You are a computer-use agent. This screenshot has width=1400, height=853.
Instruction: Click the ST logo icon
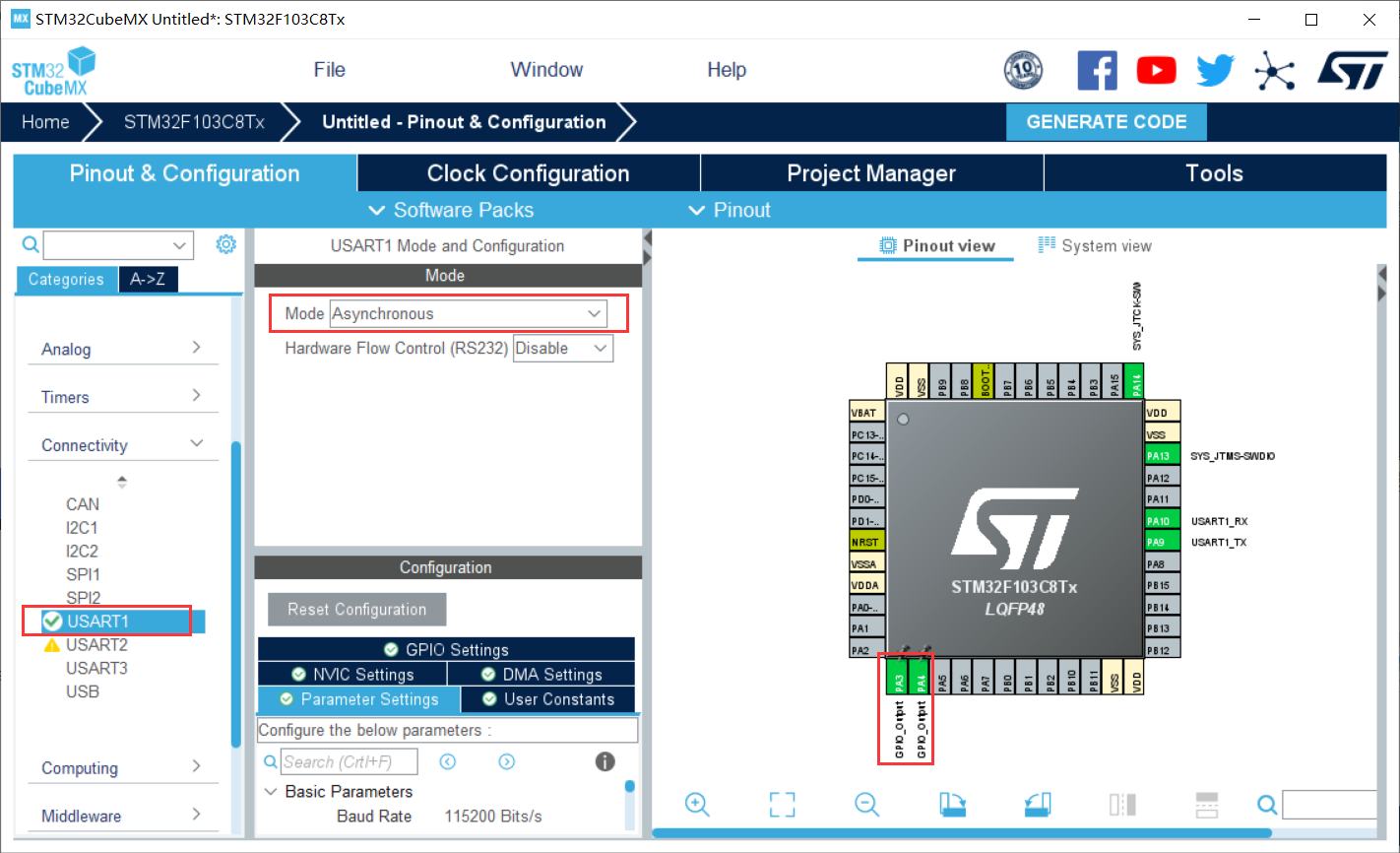1352,71
